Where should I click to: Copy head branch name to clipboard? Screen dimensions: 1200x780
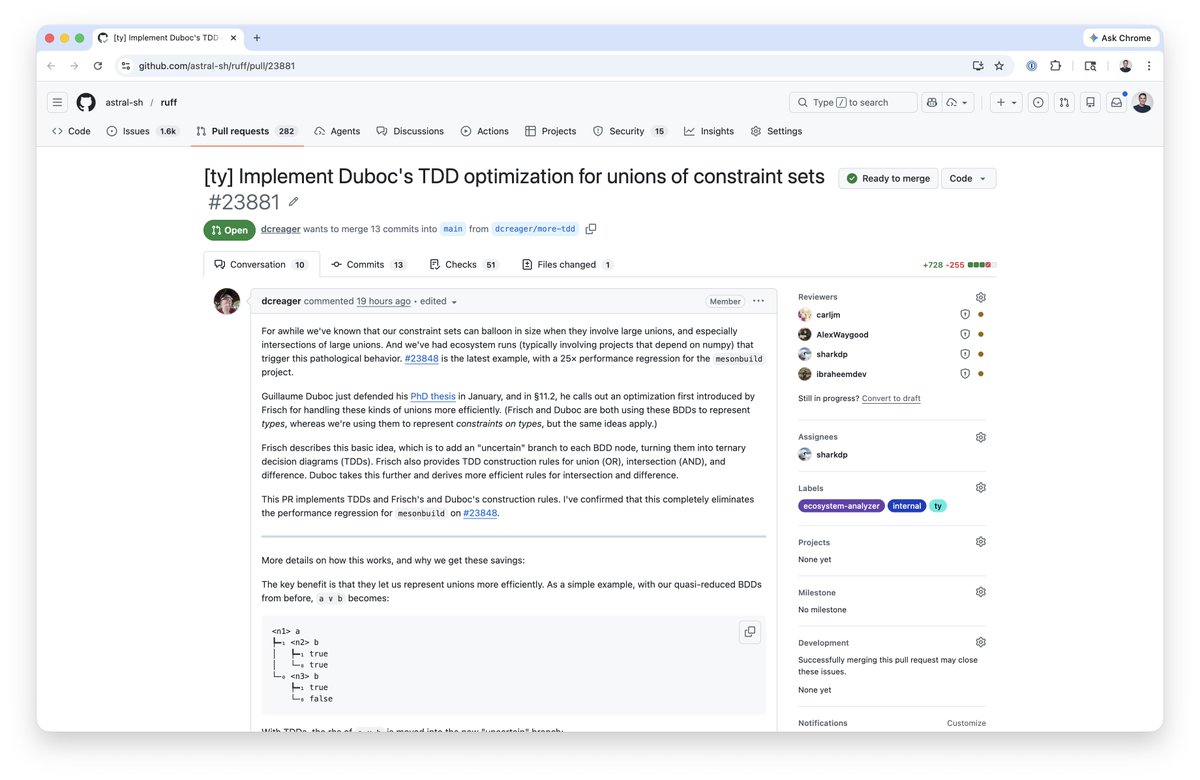pos(591,229)
